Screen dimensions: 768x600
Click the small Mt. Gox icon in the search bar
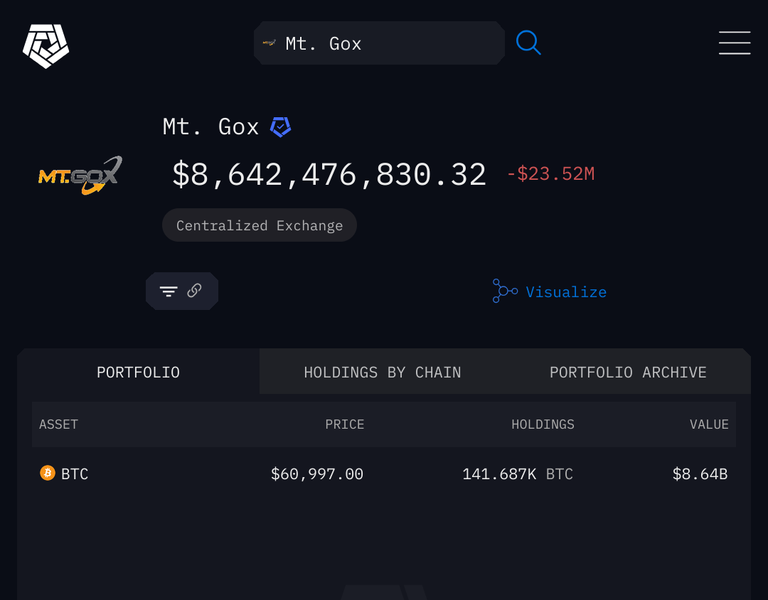[269, 43]
